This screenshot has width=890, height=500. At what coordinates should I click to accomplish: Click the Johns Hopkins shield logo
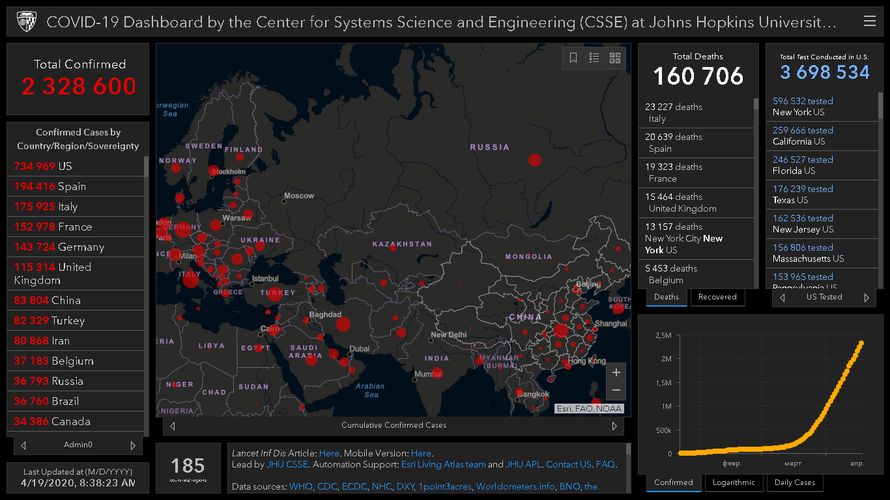(26, 21)
